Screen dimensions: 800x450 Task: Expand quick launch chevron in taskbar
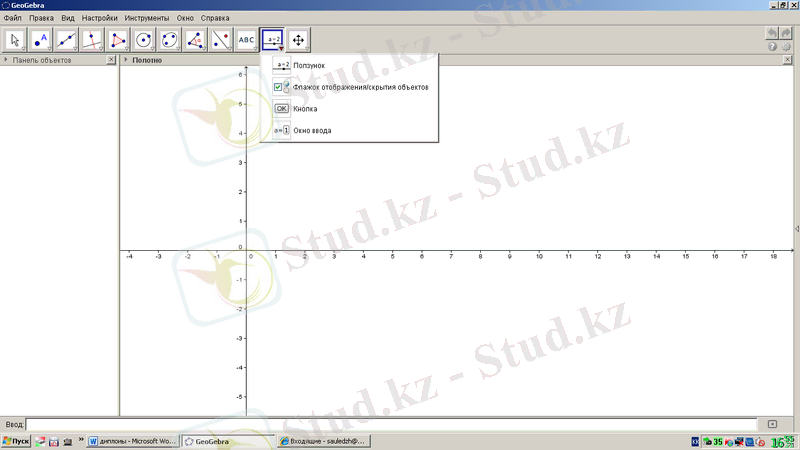tap(81, 439)
